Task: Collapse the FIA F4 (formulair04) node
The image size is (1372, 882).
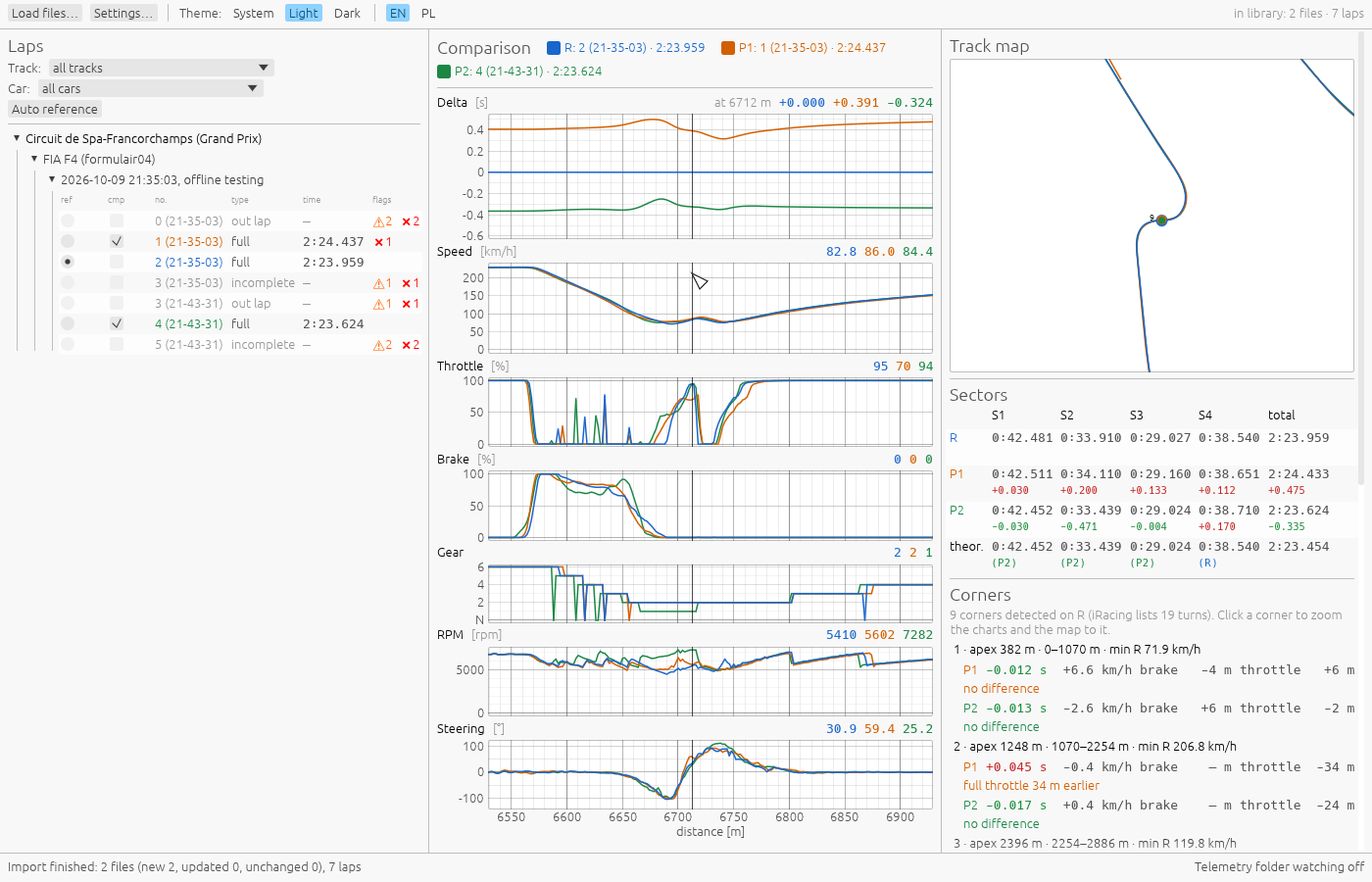Action: pos(34,159)
